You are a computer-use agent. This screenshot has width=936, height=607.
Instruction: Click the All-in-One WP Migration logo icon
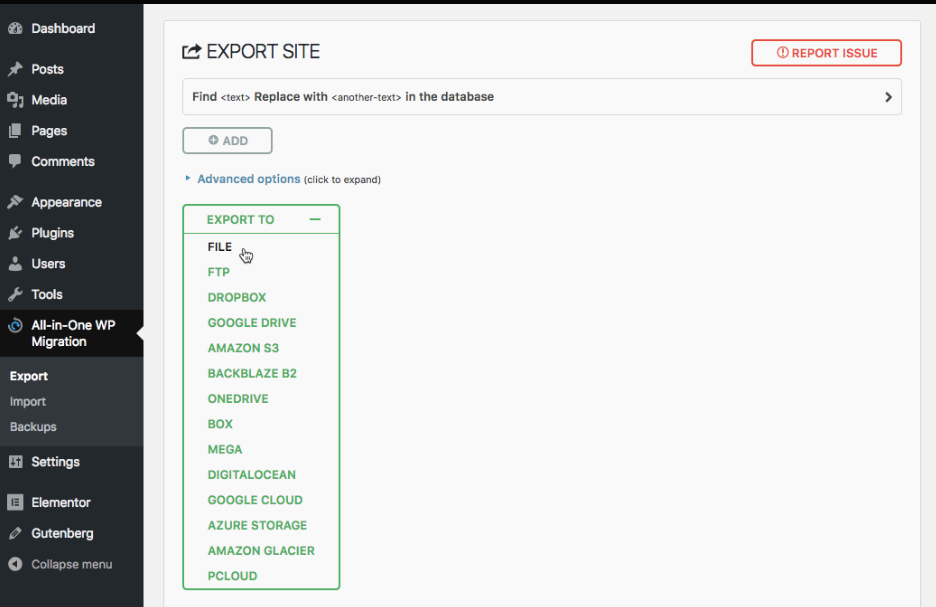[x=16, y=325]
